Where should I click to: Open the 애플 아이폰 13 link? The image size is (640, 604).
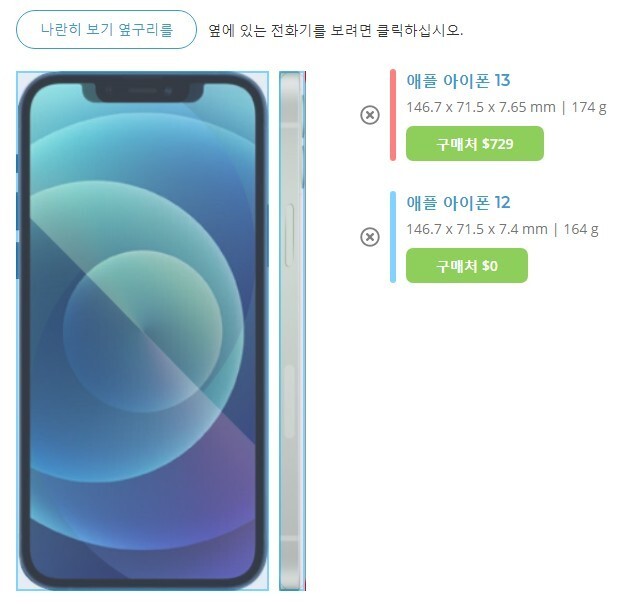click(458, 81)
